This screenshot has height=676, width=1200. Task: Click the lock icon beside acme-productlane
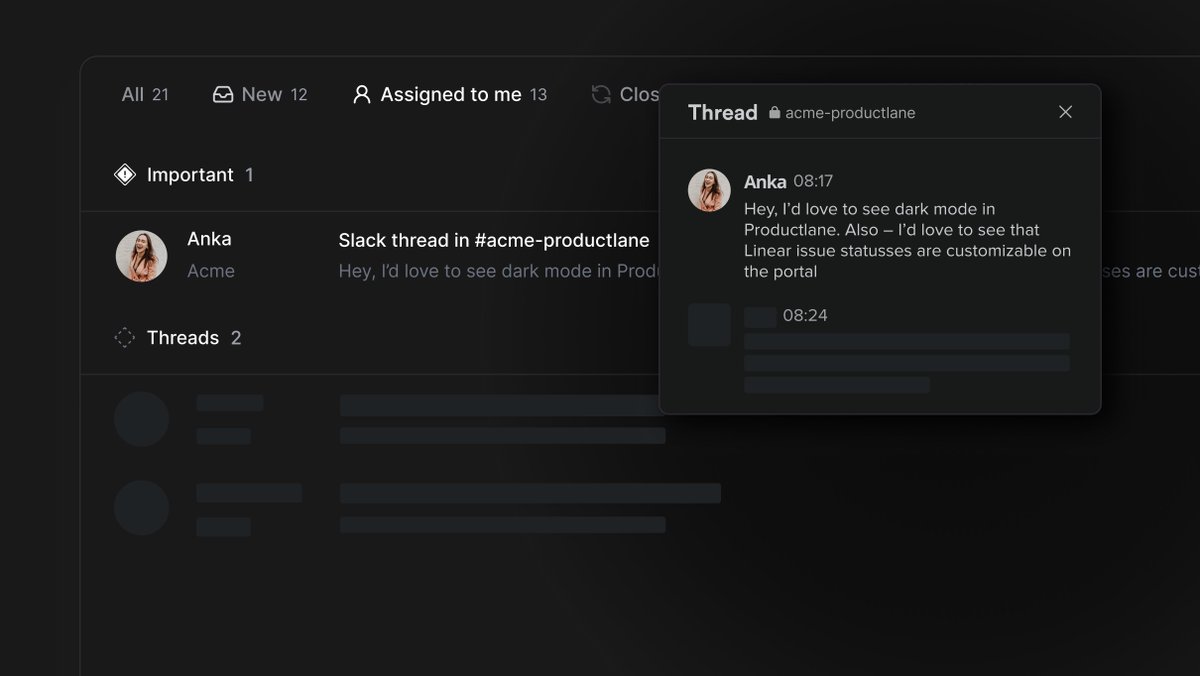point(774,113)
